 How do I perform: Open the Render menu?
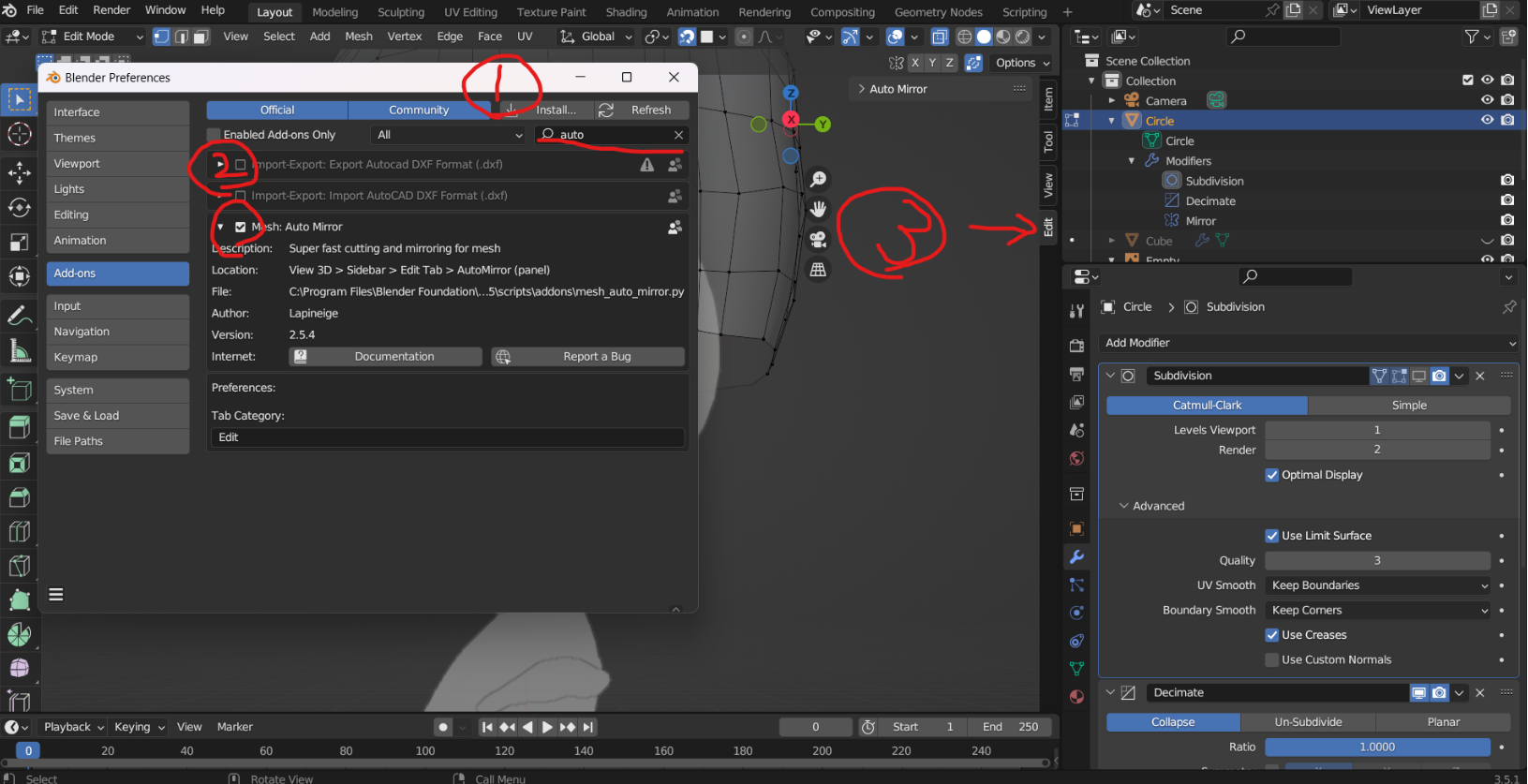[x=111, y=10]
